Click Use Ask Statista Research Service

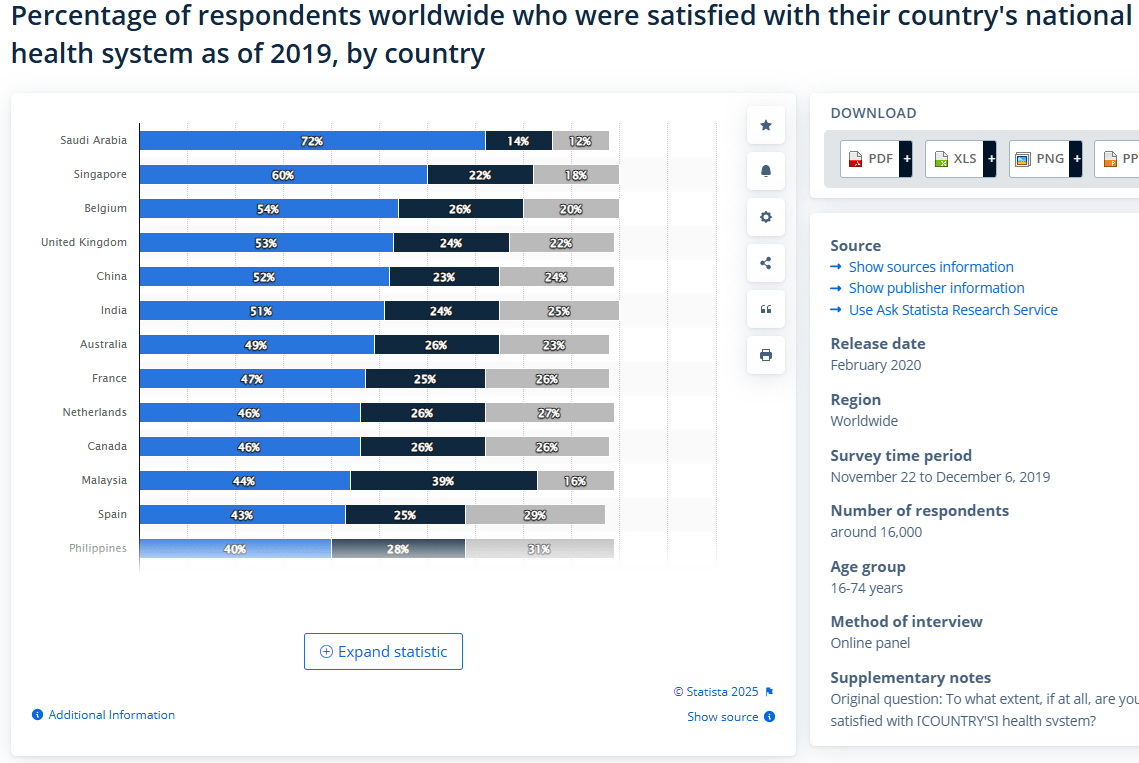952,310
